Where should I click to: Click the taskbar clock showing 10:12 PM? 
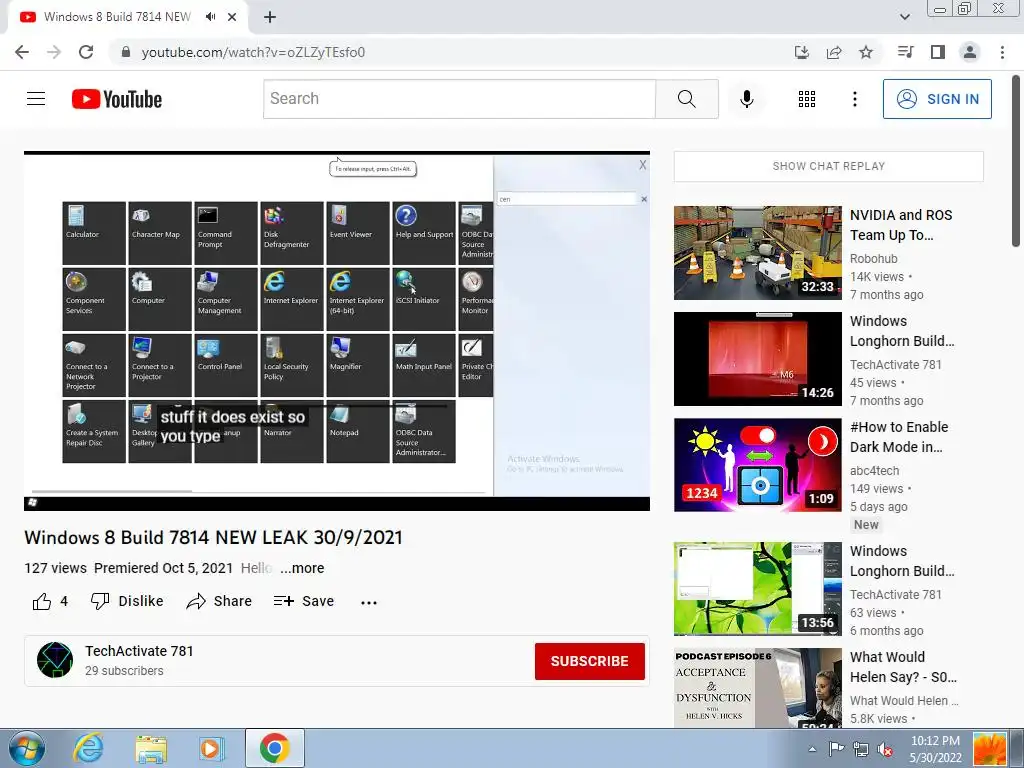coord(935,749)
